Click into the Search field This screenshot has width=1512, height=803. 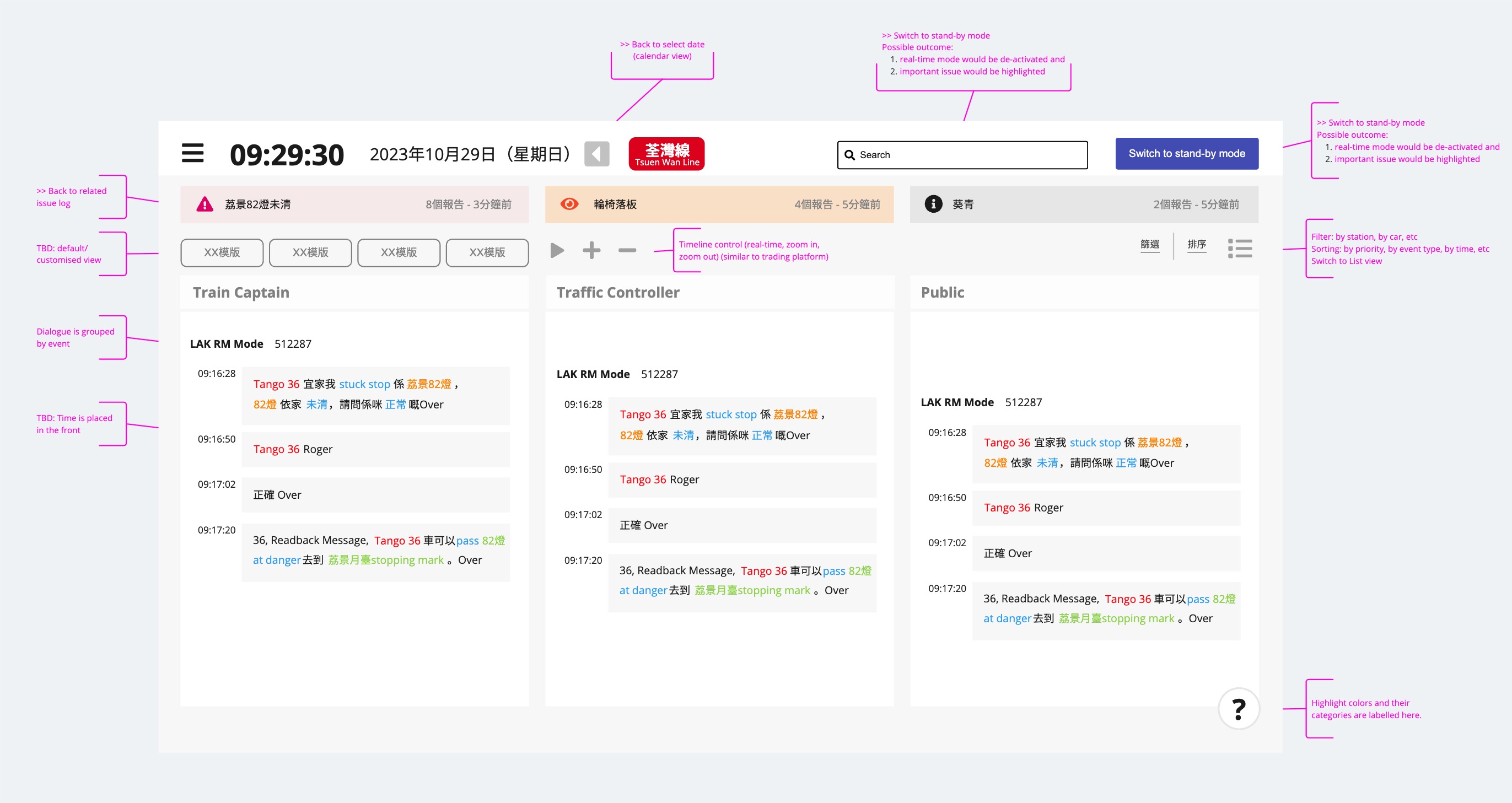click(x=962, y=155)
